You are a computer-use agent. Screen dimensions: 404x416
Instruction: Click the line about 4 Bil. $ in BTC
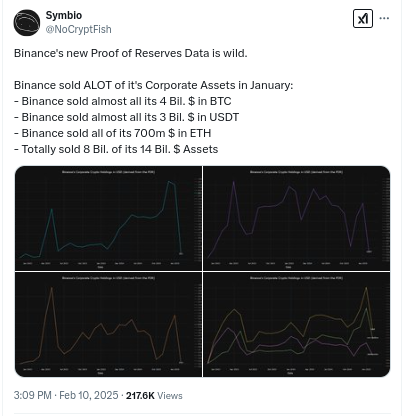tap(123, 101)
